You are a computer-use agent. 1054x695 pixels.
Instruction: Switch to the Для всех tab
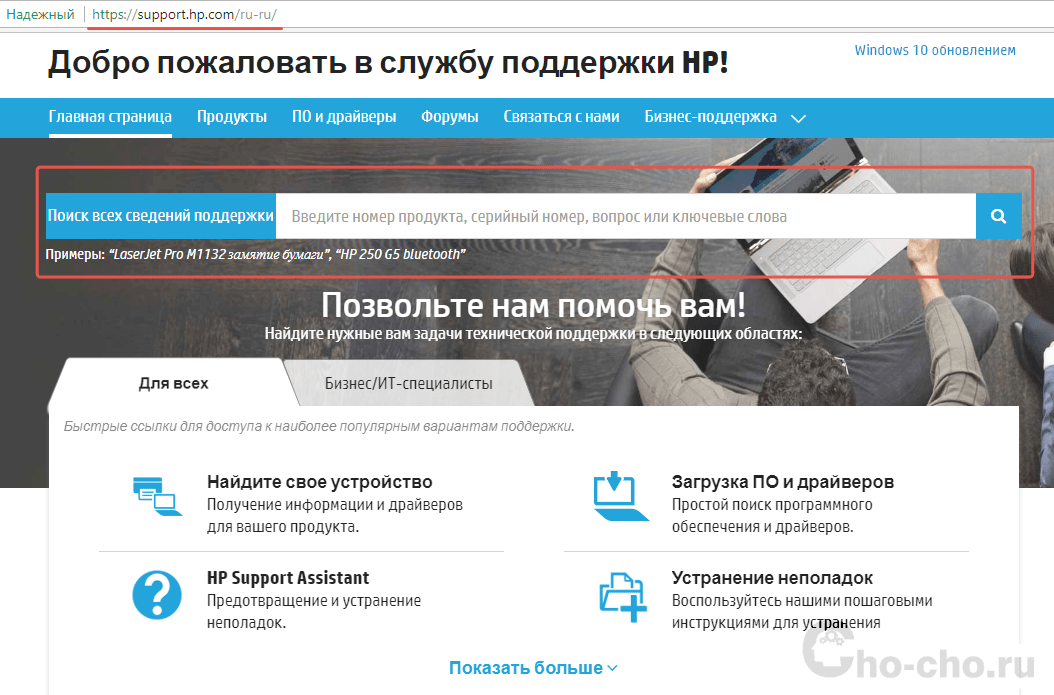click(x=173, y=383)
